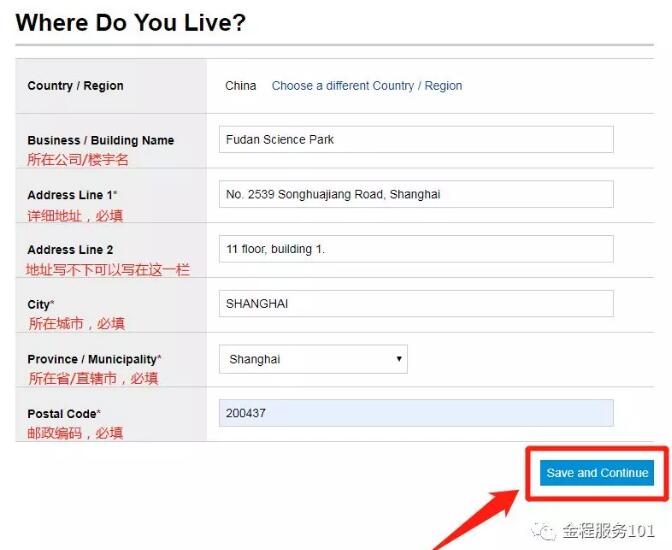This screenshot has width=672, height=550.
Task: Open the Province / Municipality dropdown showing Shanghai
Action: (313, 359)
